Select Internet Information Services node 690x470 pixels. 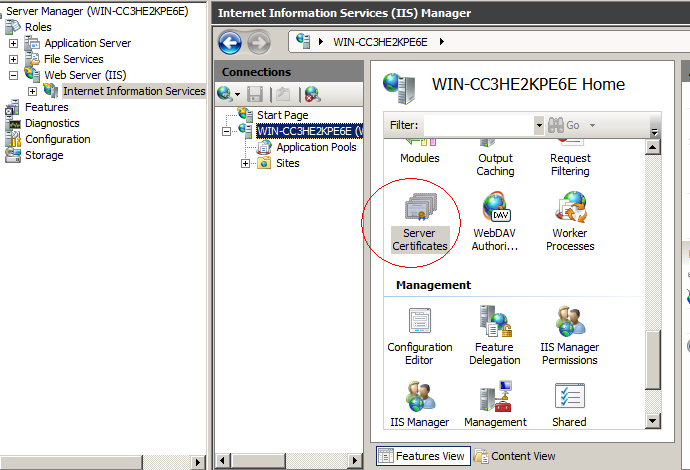coord(134,91)
